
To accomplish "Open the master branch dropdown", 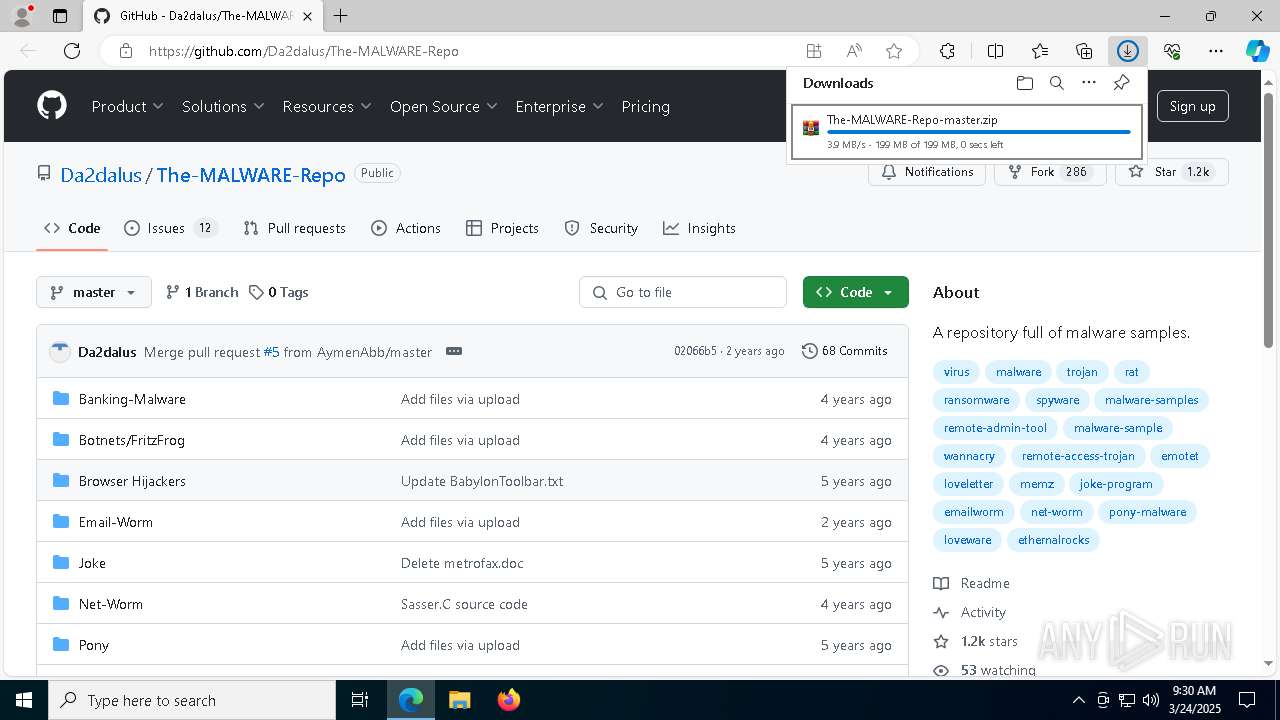I will tap(94, 292).
